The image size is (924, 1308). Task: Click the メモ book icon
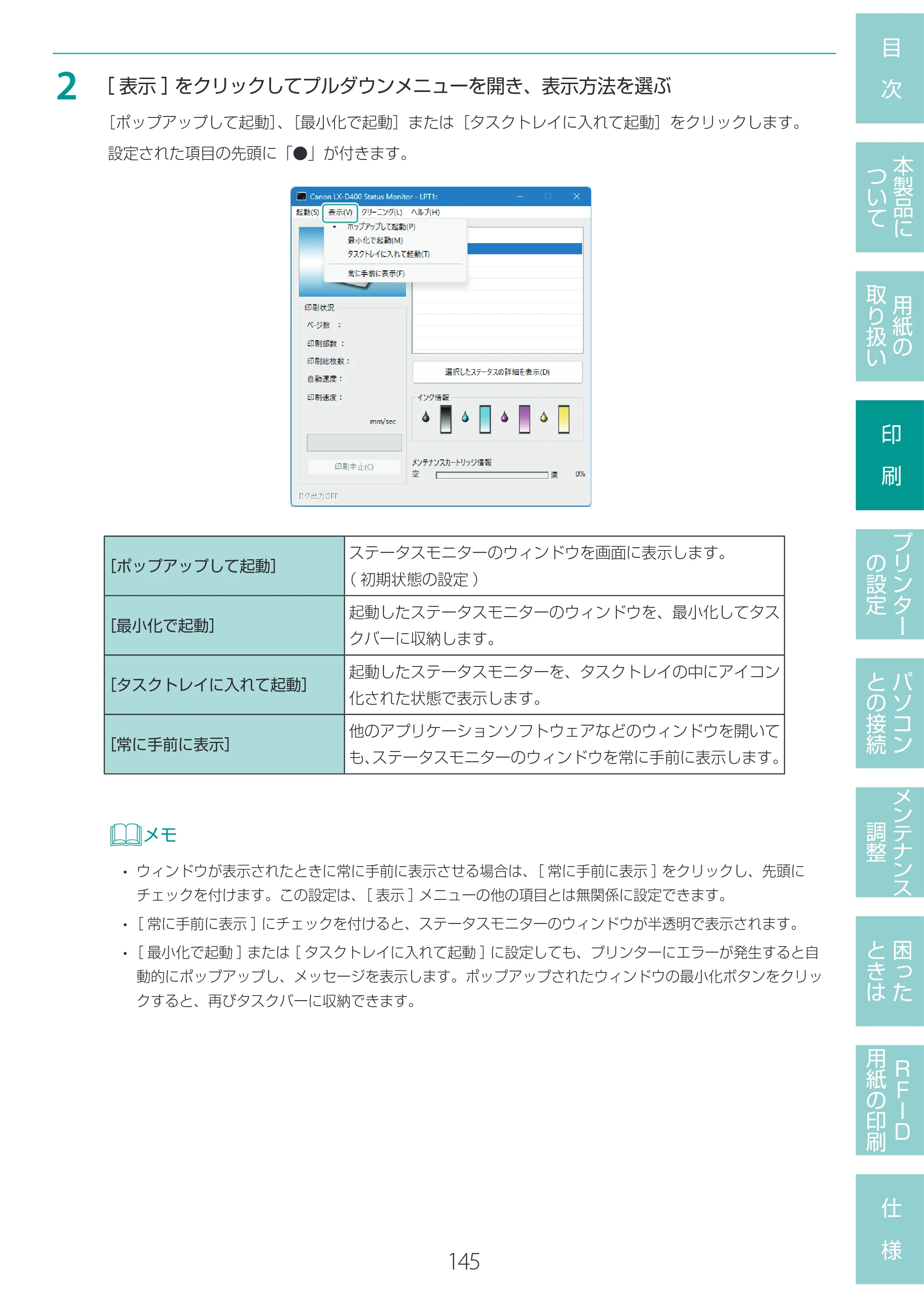click(126, 835)
